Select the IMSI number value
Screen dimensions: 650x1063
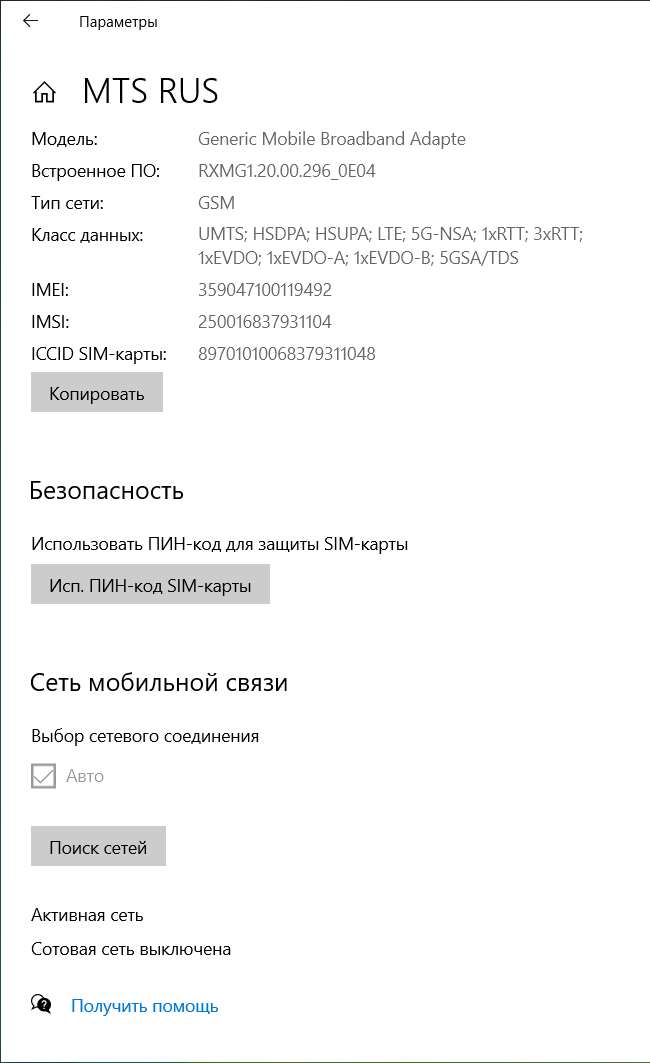265,322
